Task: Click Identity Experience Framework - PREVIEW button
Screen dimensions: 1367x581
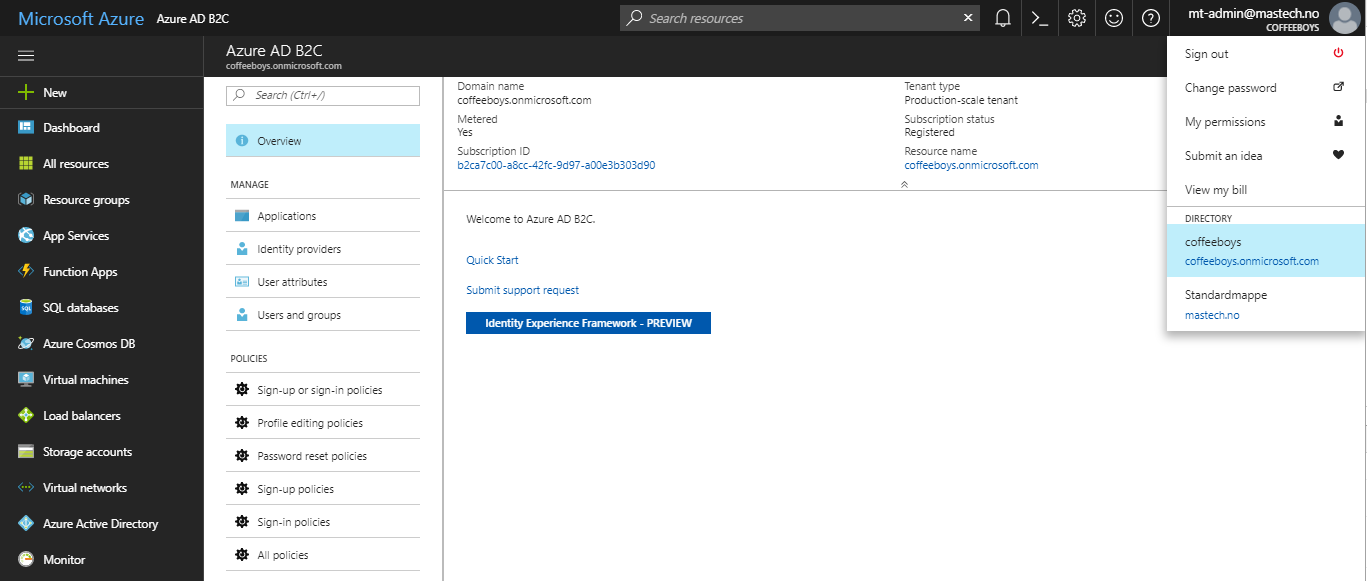Action: [588, 323]
